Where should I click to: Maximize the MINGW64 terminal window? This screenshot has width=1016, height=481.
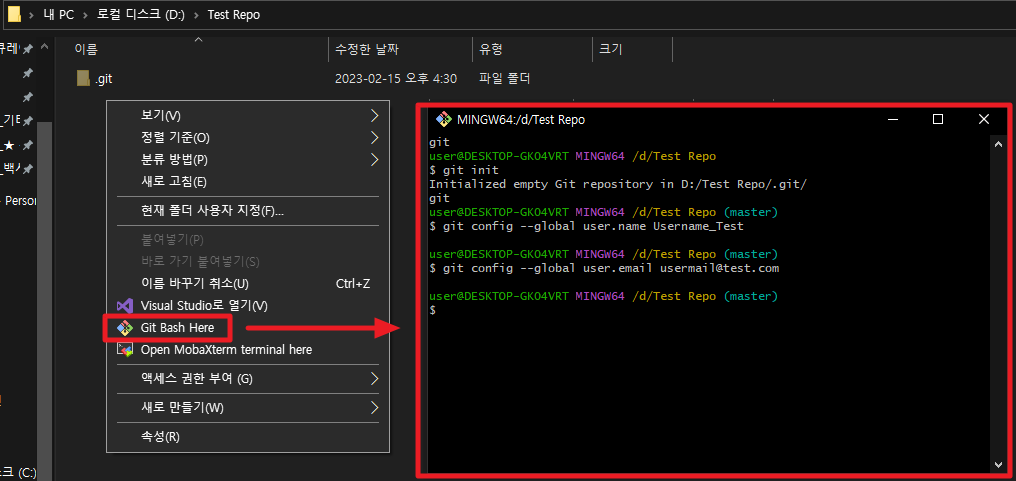[938, 119]
